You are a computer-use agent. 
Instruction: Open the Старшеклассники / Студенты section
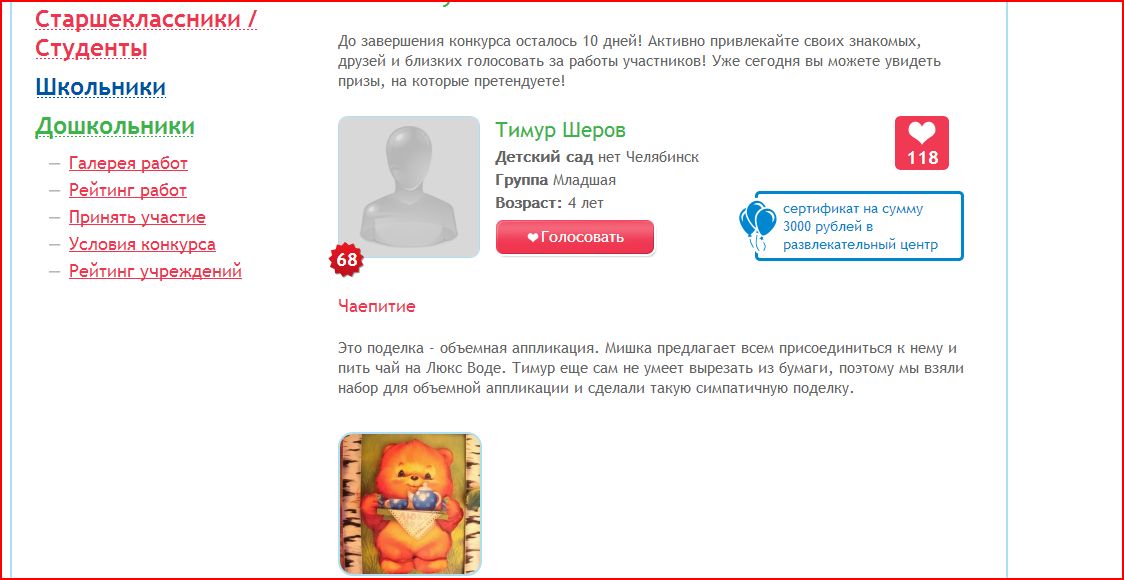click(x=146, y=33)
